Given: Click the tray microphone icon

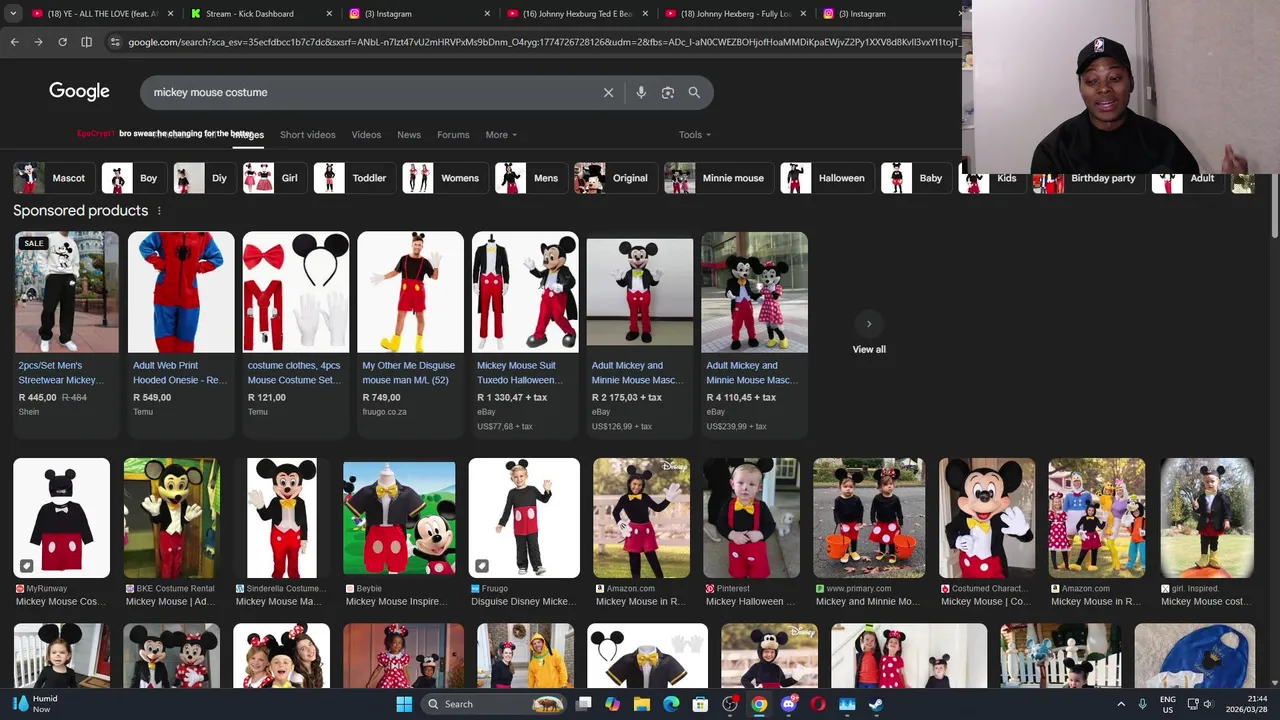Looking at the screenshot, I should coord(1142,704).
